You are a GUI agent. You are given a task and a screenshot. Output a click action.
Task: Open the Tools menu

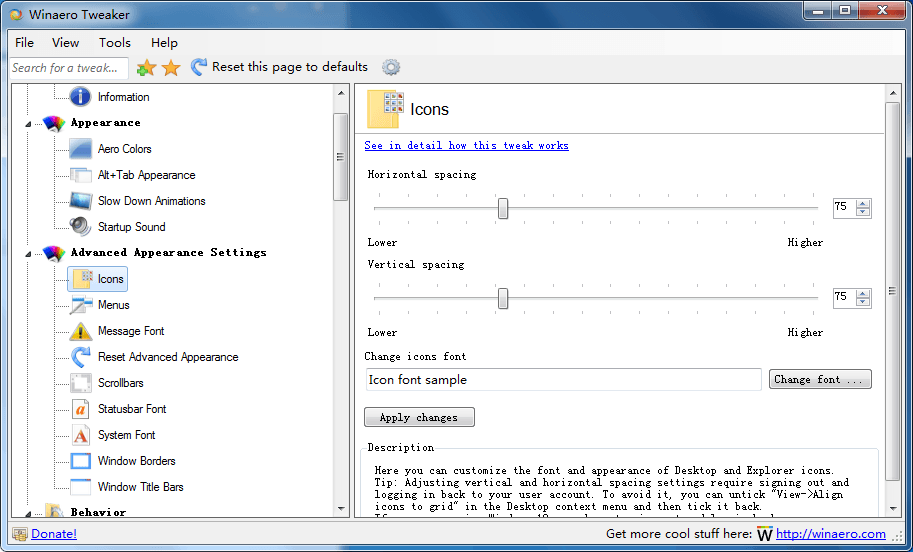[x=115, y=43]
